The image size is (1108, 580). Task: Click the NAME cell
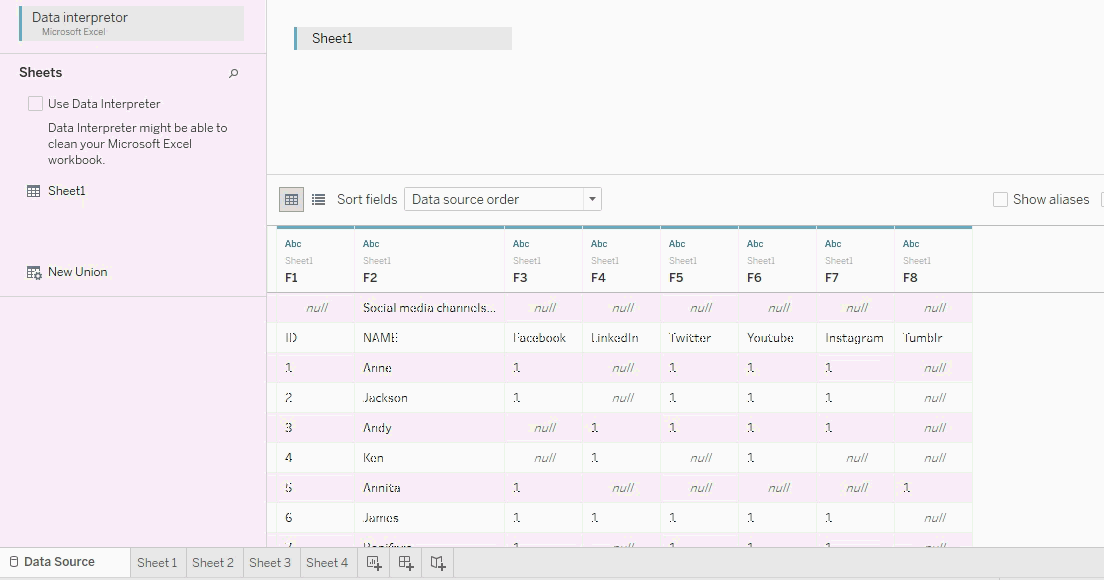(429, 338)
